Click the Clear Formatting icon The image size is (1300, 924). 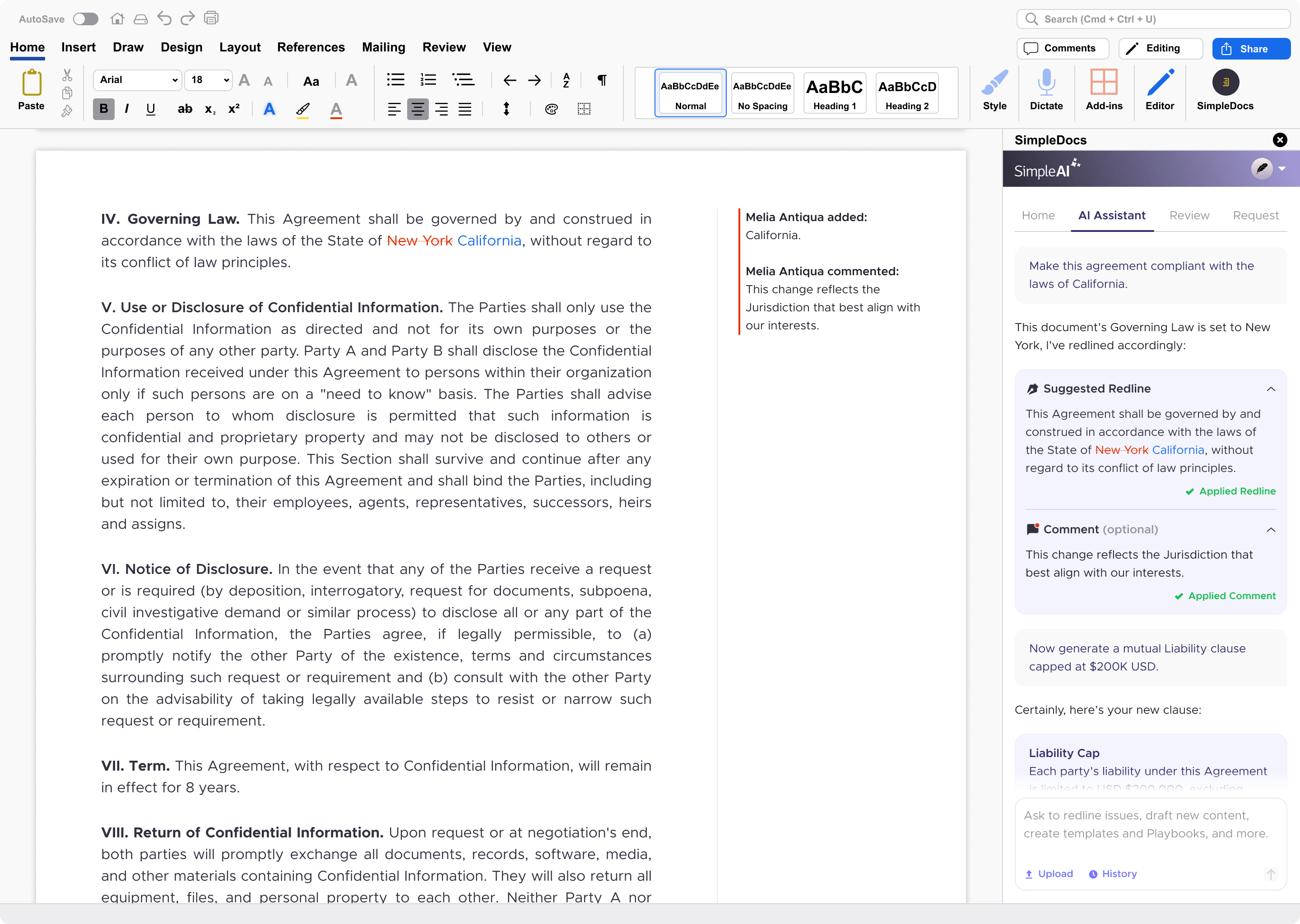pos(351,80)
